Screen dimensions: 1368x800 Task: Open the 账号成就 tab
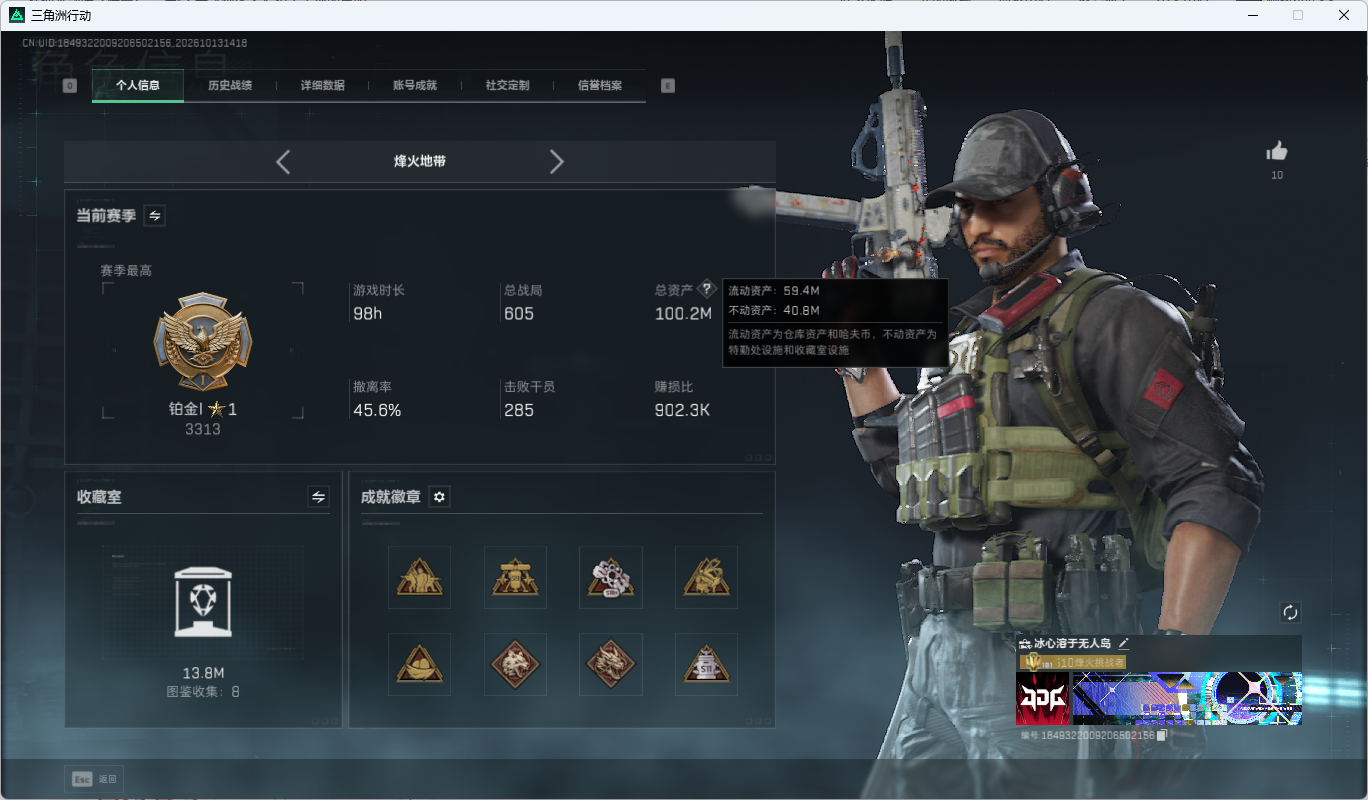pos(415,86)
